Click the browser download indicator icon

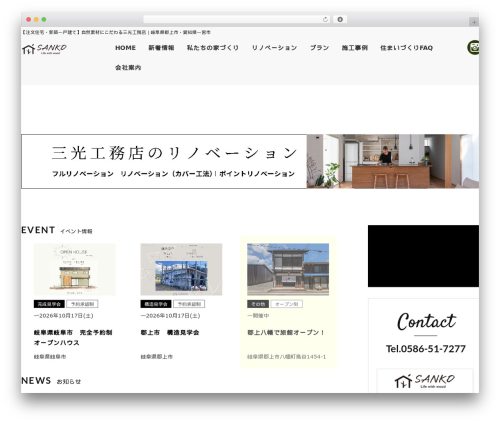(x=340, y=20)
